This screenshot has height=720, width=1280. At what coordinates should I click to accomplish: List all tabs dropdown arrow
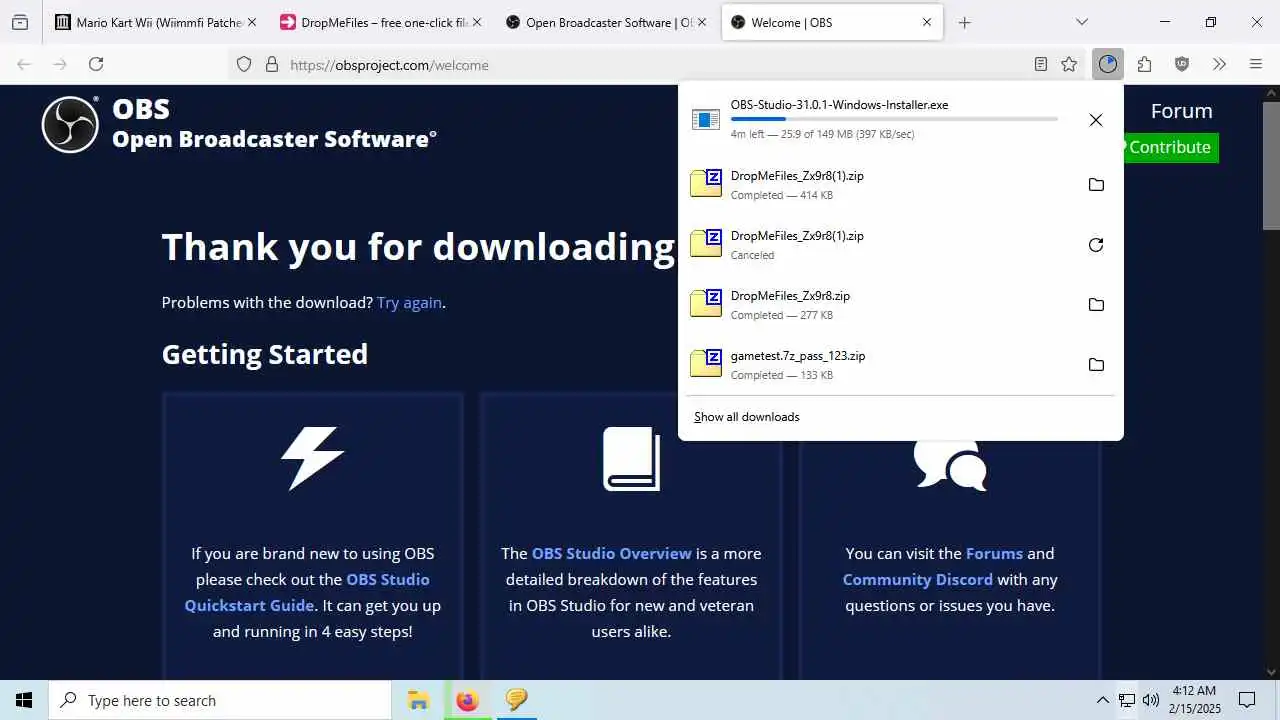coord(1081,22)
